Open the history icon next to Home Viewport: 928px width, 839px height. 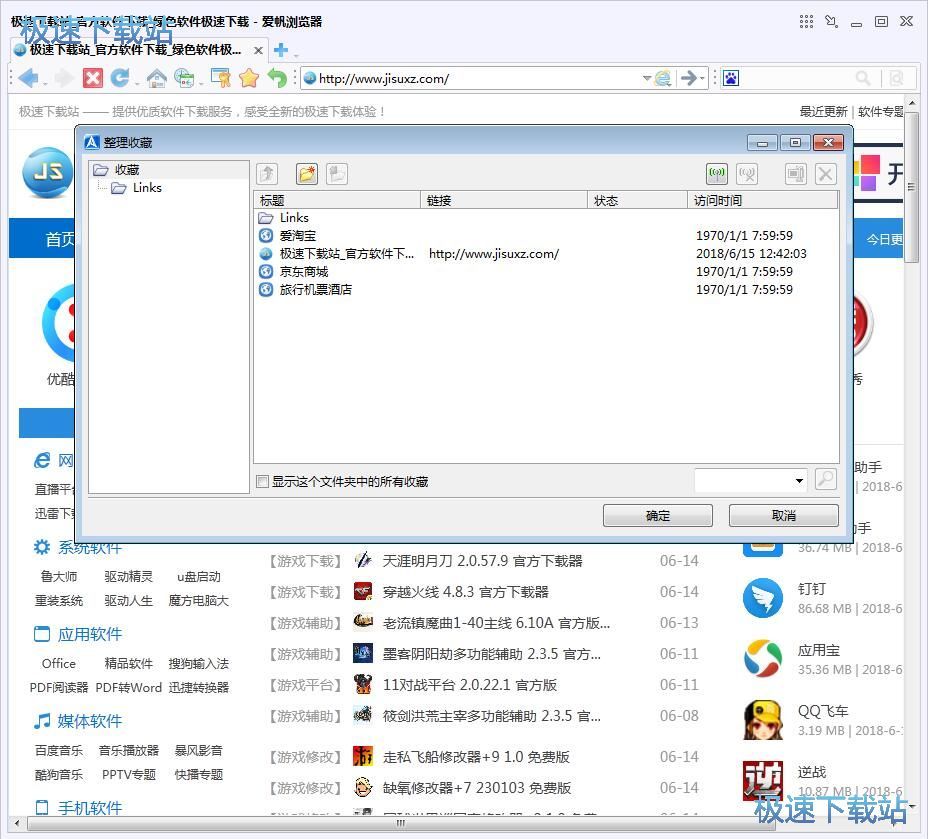point(184,78)
